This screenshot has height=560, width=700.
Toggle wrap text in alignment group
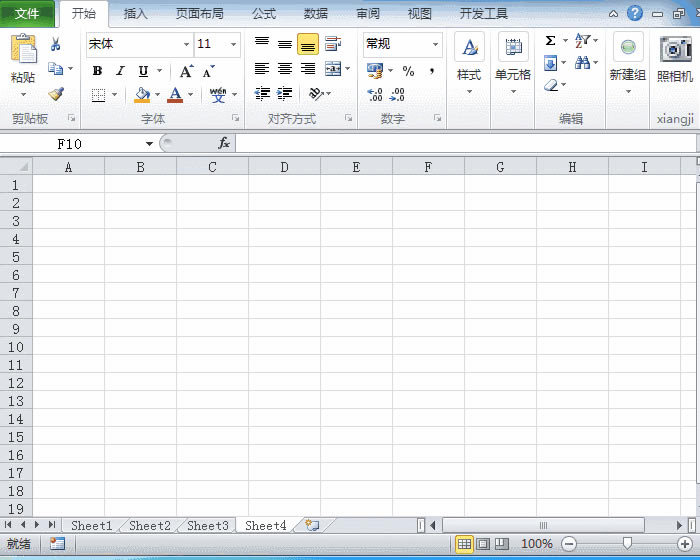333,44
